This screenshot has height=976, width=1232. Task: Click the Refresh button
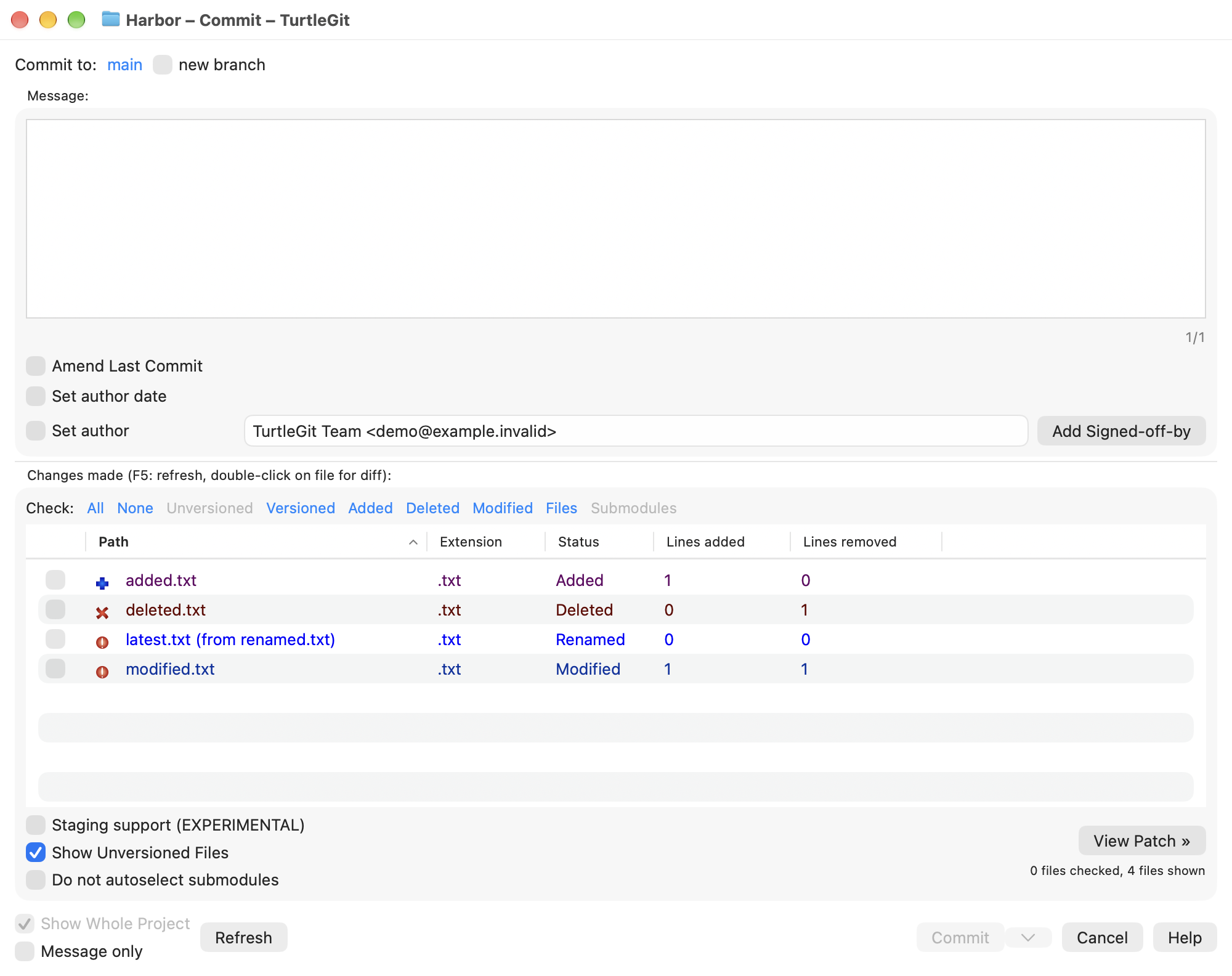click(x=243, y=937)
